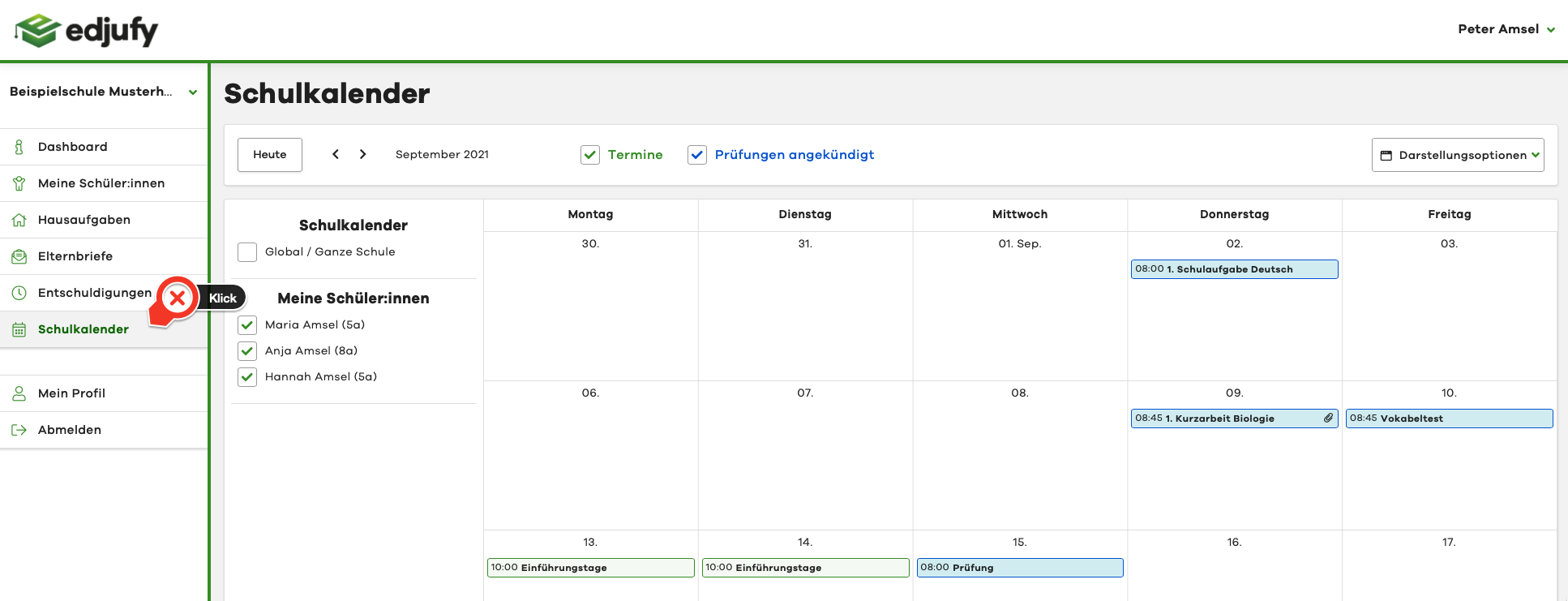The image size is (1568, 601).
Task: Click the Elternbriefe envelope icon
Action: [x=19, y=256]
